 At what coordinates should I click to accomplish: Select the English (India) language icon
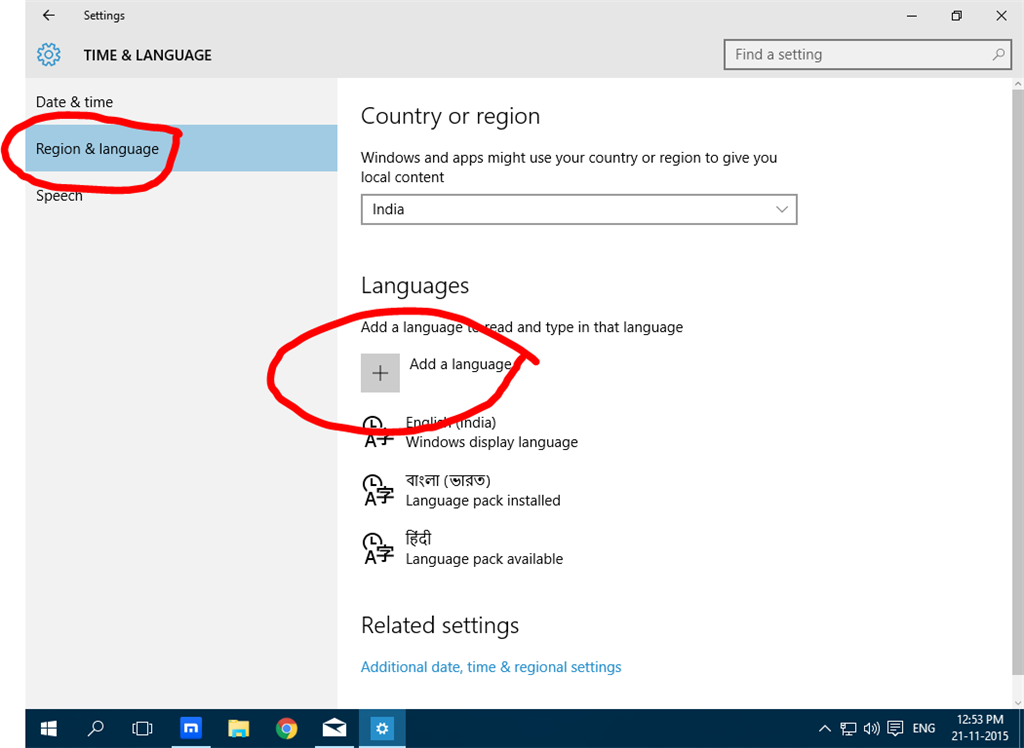(378, 432)
